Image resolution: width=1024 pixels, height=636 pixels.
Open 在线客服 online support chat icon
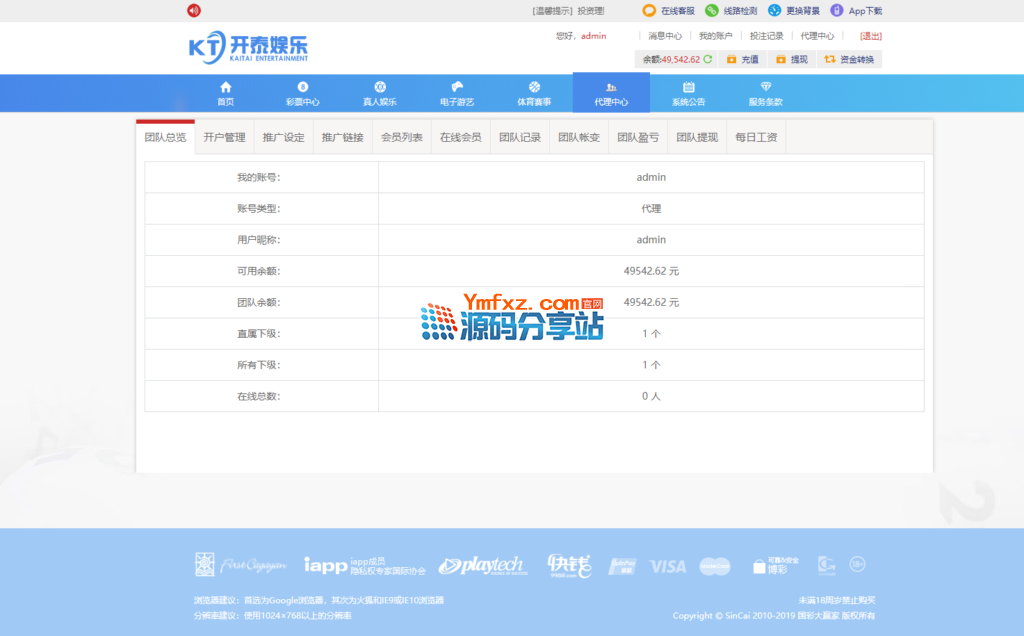pyautogui.click(x=650, y=11)
